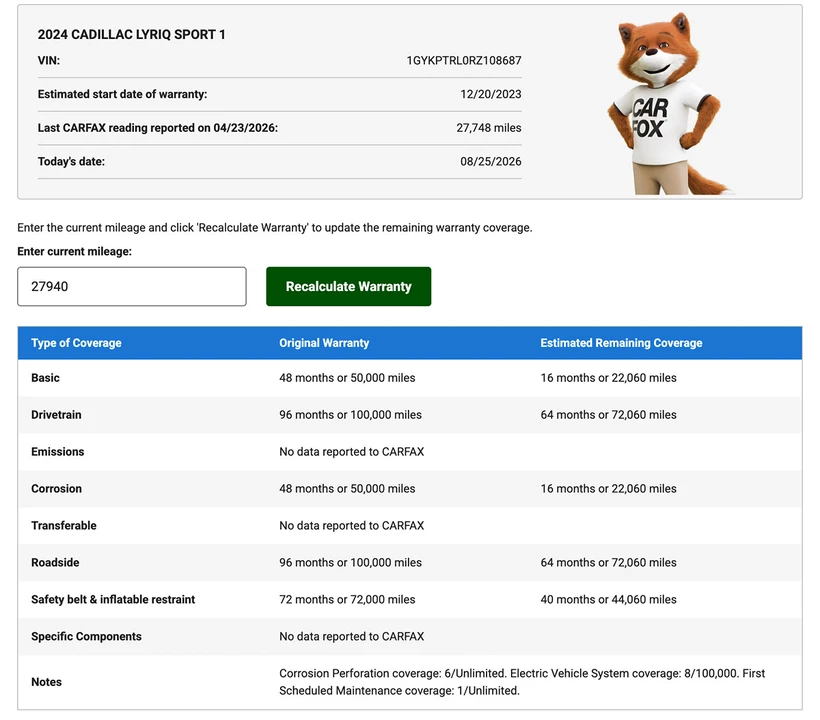Image resolution: width=820 pixels, height=720 pixels.
Task: Click the Corrosion coverage row label
Action: [x=56, y=489]
